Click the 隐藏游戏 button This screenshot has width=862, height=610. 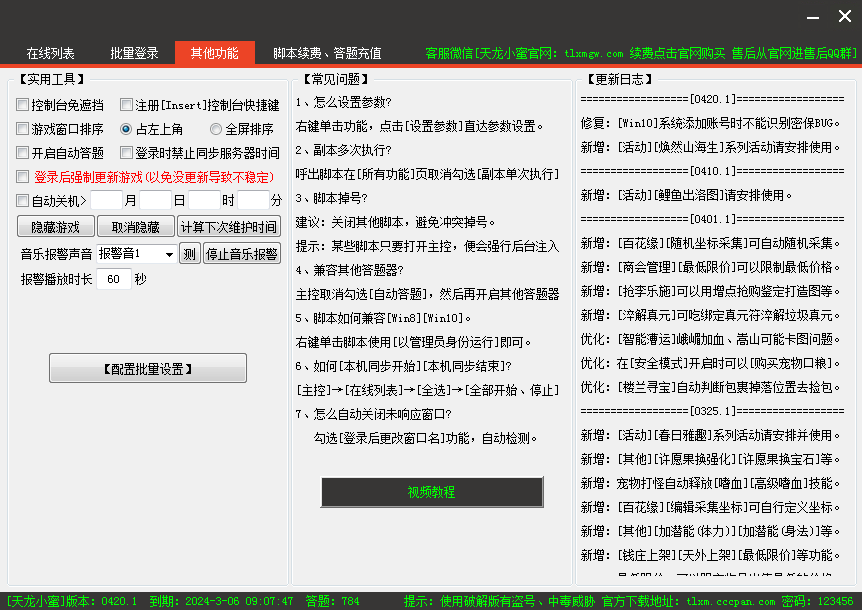coord(56,226)
